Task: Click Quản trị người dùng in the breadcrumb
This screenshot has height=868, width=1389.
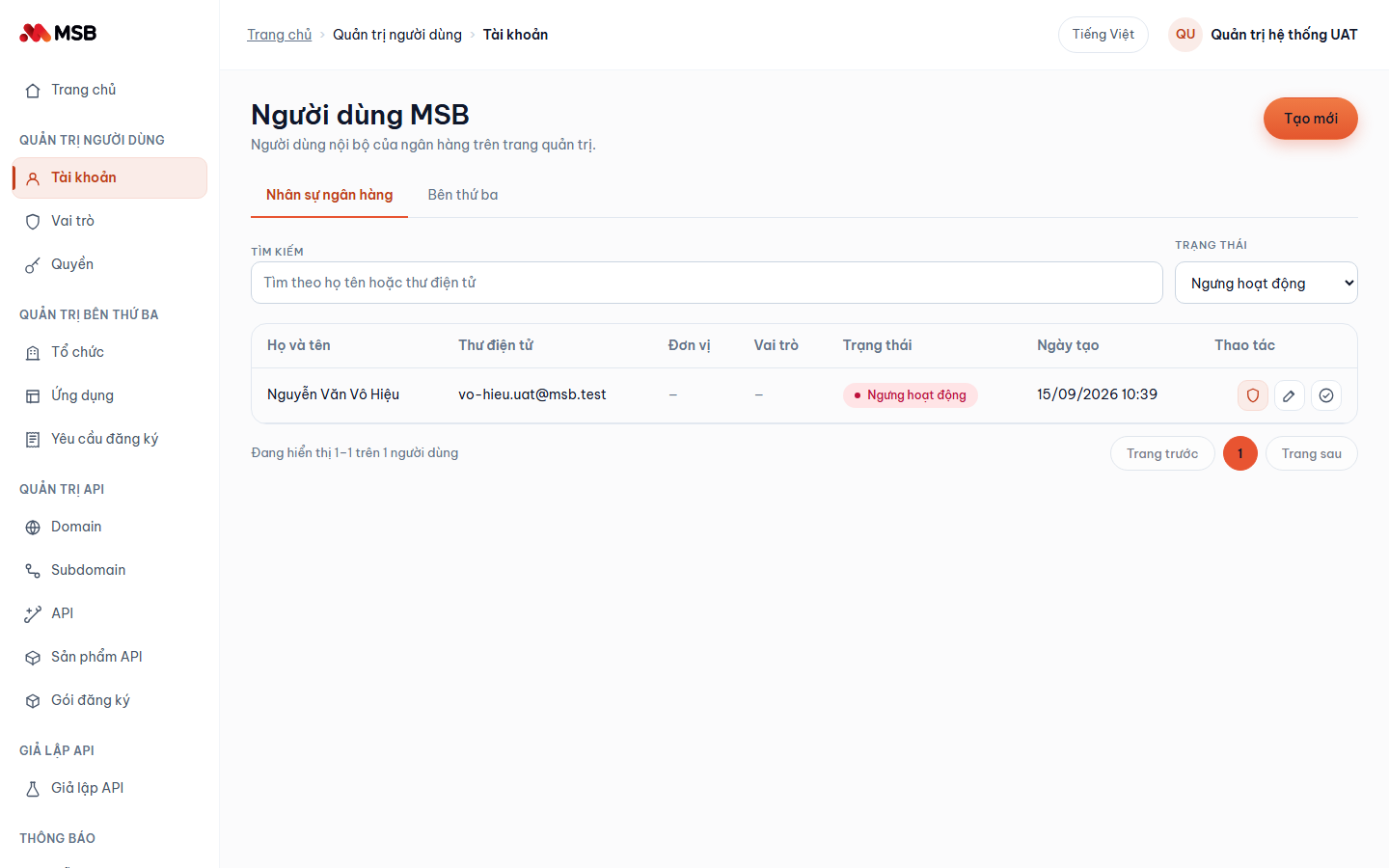Action: point(397,35)
